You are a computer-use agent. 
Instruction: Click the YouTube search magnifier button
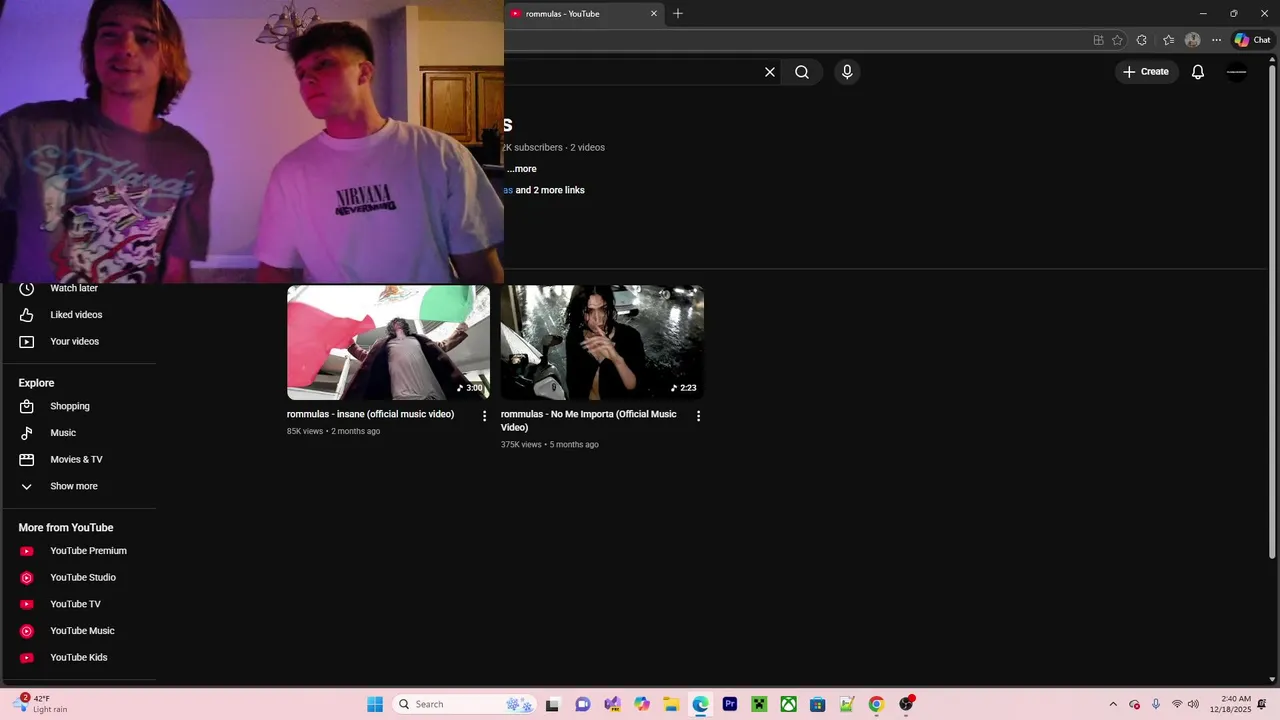pyautogui.click(x=802, y=72)
